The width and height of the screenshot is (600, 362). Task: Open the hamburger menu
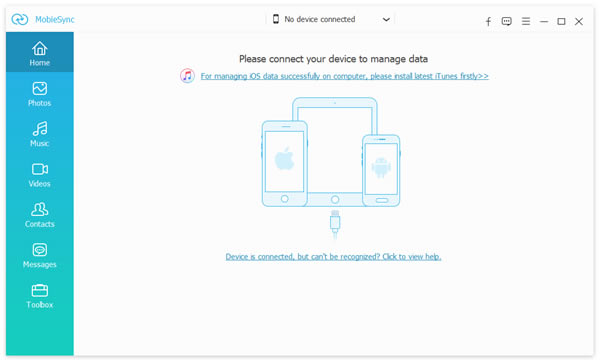coord(526,21)
